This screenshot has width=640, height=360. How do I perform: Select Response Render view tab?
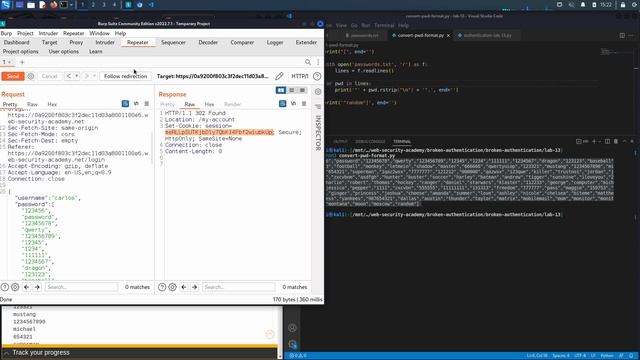pos(233,104)
